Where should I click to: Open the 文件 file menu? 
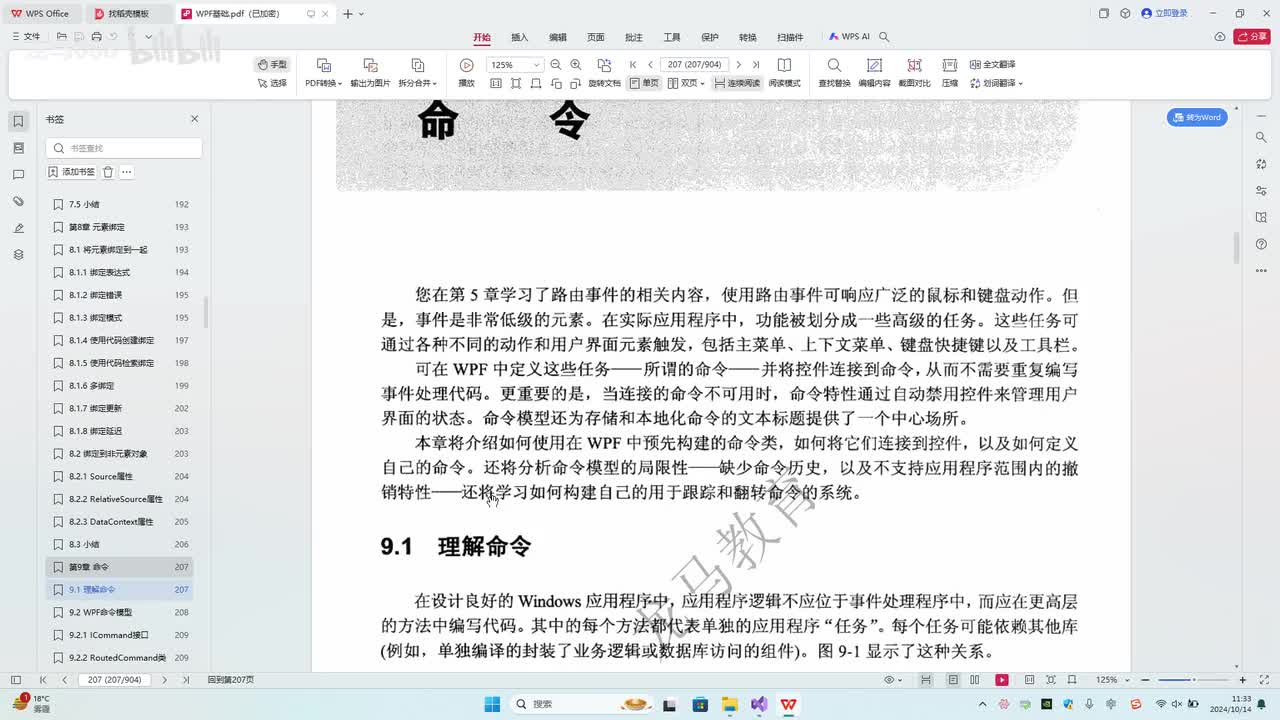pos(26,36)
